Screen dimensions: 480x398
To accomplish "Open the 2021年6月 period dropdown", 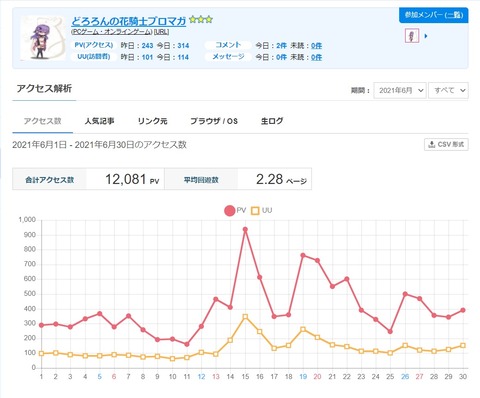I will [400, 90].
